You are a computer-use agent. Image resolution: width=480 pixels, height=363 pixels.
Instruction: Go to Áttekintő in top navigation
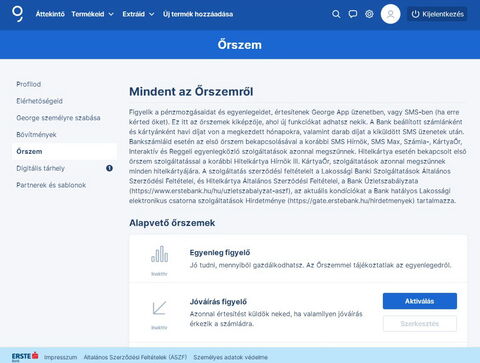coord(50,14)
